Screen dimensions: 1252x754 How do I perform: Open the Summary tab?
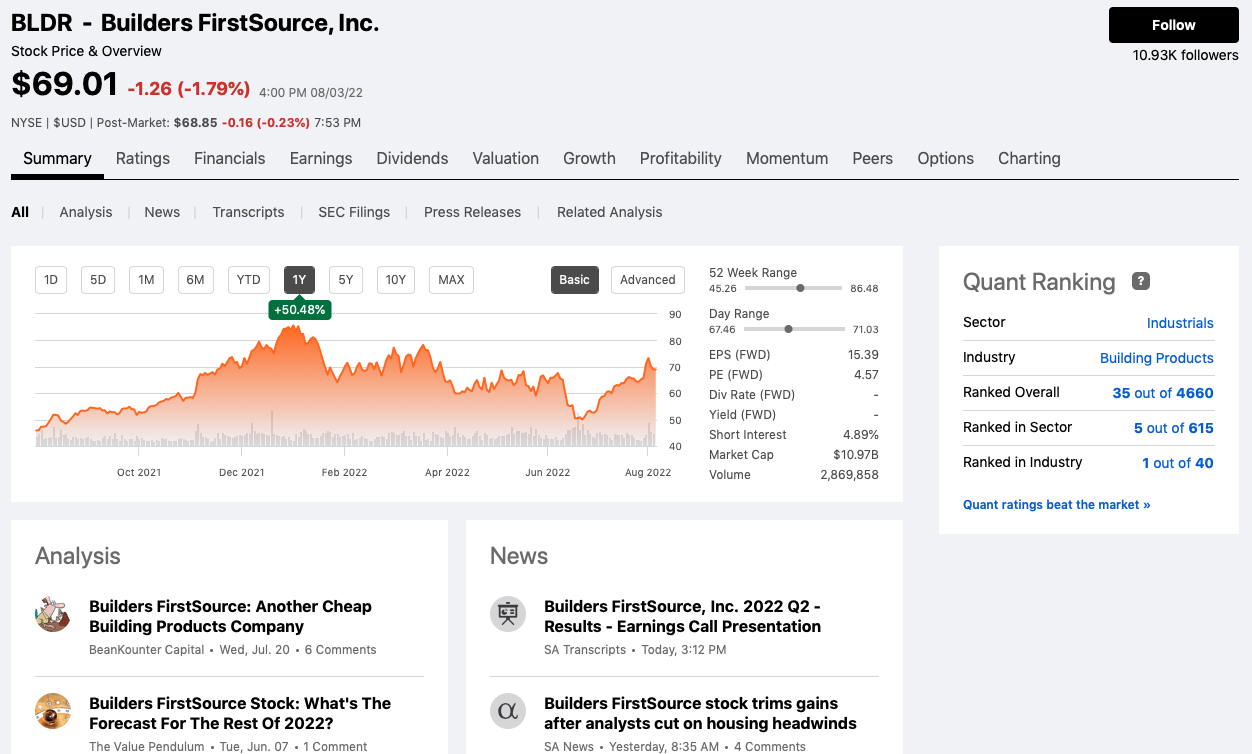coord(57,158)
